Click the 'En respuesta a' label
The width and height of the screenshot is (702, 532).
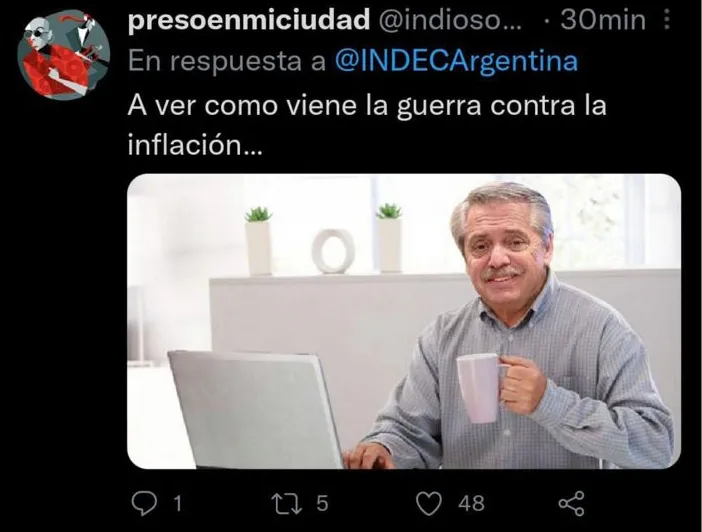[x=227, y=61]
